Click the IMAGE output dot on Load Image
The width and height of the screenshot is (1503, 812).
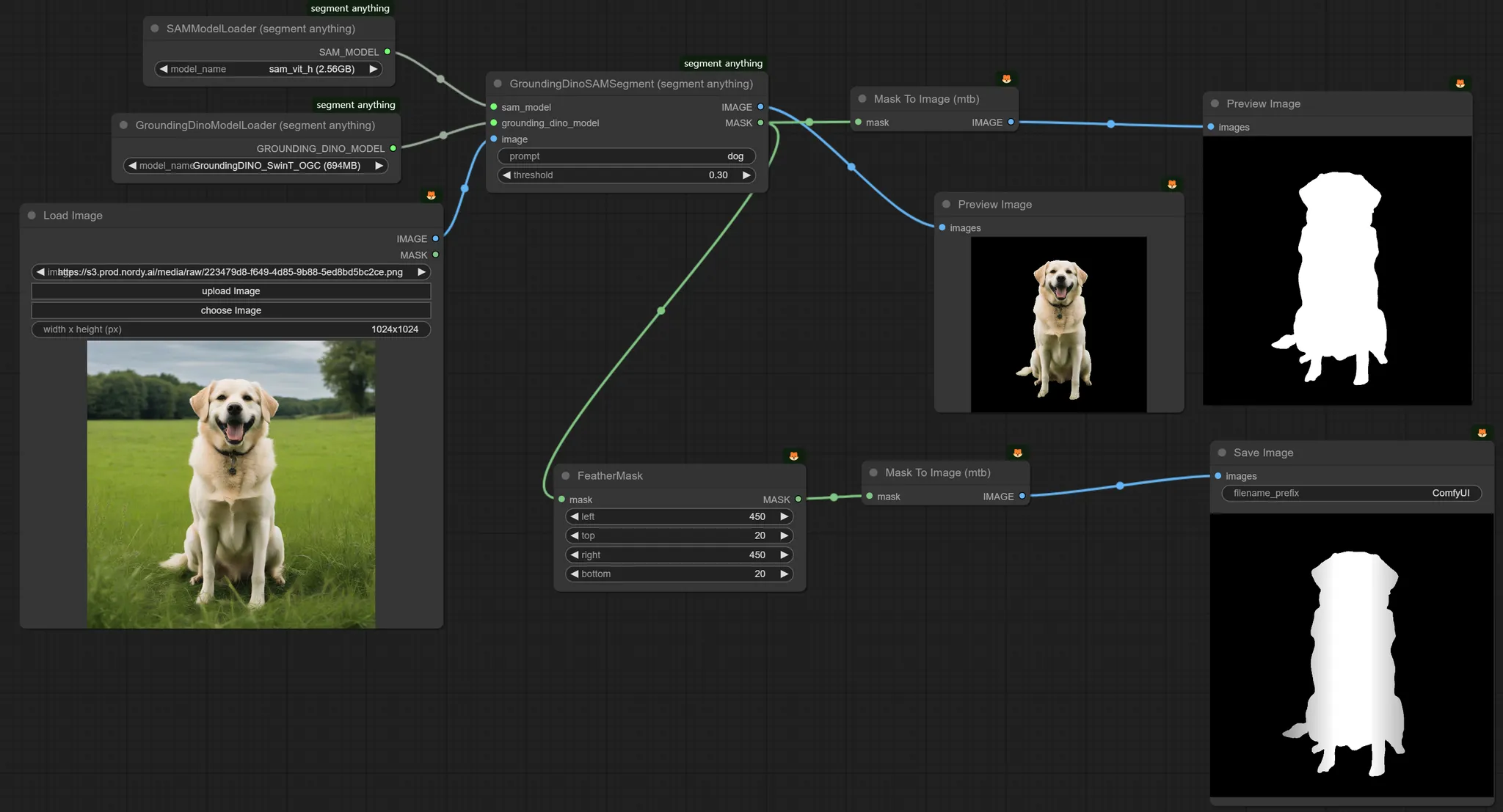pyautogui.click(x=436, y=239)
